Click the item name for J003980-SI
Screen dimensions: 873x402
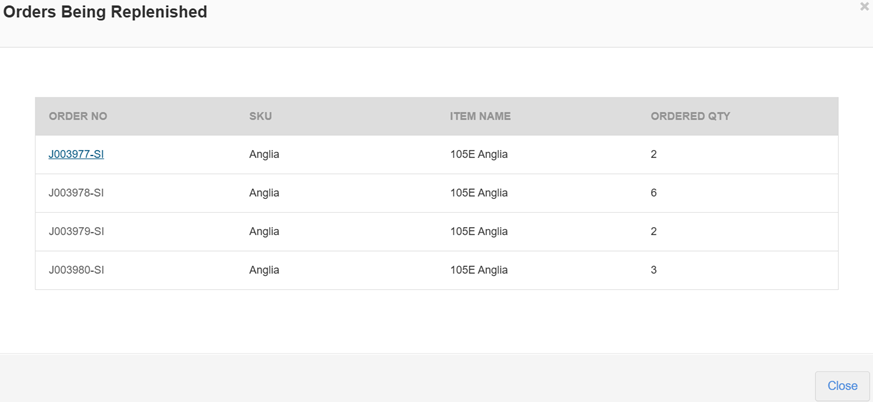coord(479,270)
